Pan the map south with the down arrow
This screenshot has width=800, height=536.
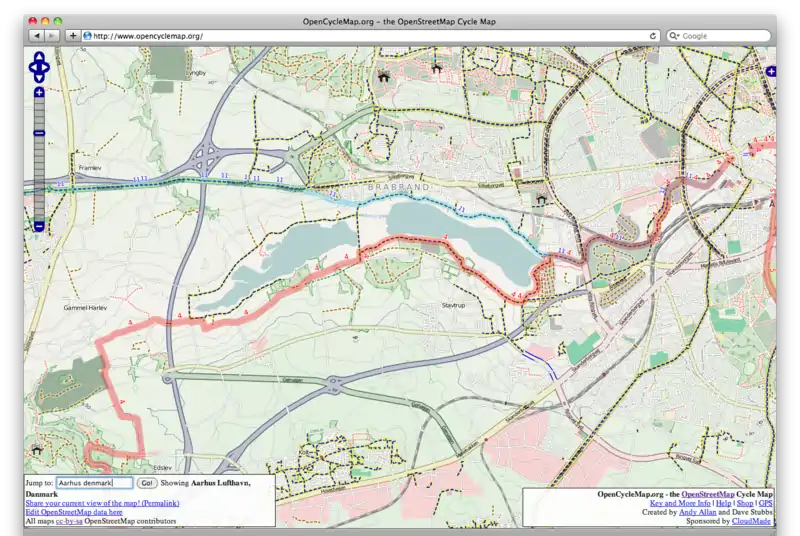(39, 78)
